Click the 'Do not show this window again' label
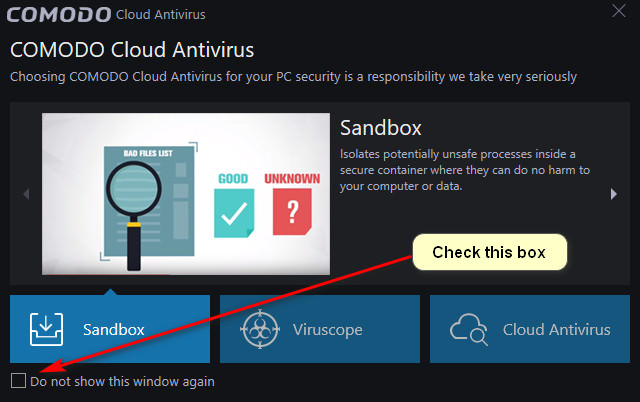640x402 pixels. [122, 382]
